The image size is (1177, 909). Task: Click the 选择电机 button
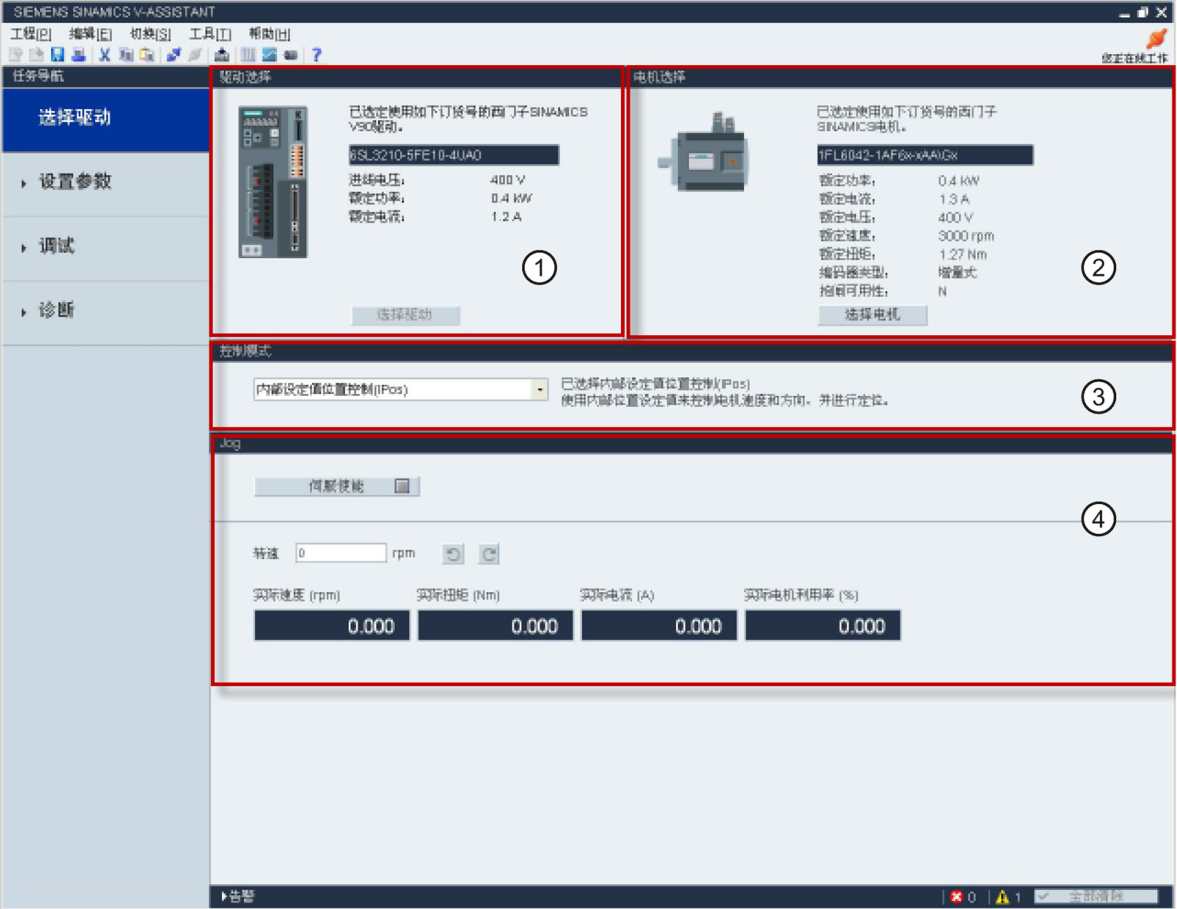coord(872,315)
